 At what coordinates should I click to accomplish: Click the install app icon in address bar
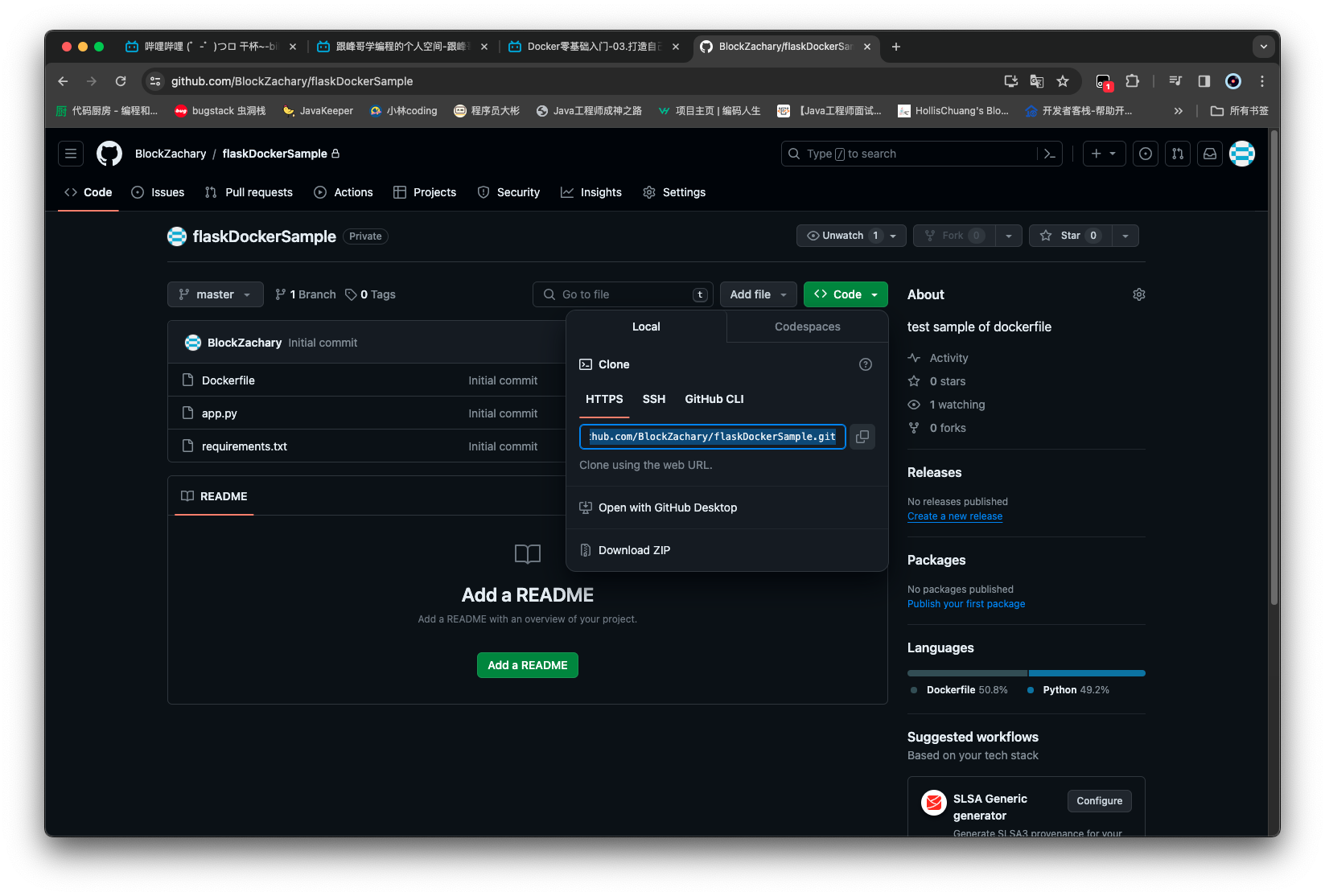[1011, 81]
